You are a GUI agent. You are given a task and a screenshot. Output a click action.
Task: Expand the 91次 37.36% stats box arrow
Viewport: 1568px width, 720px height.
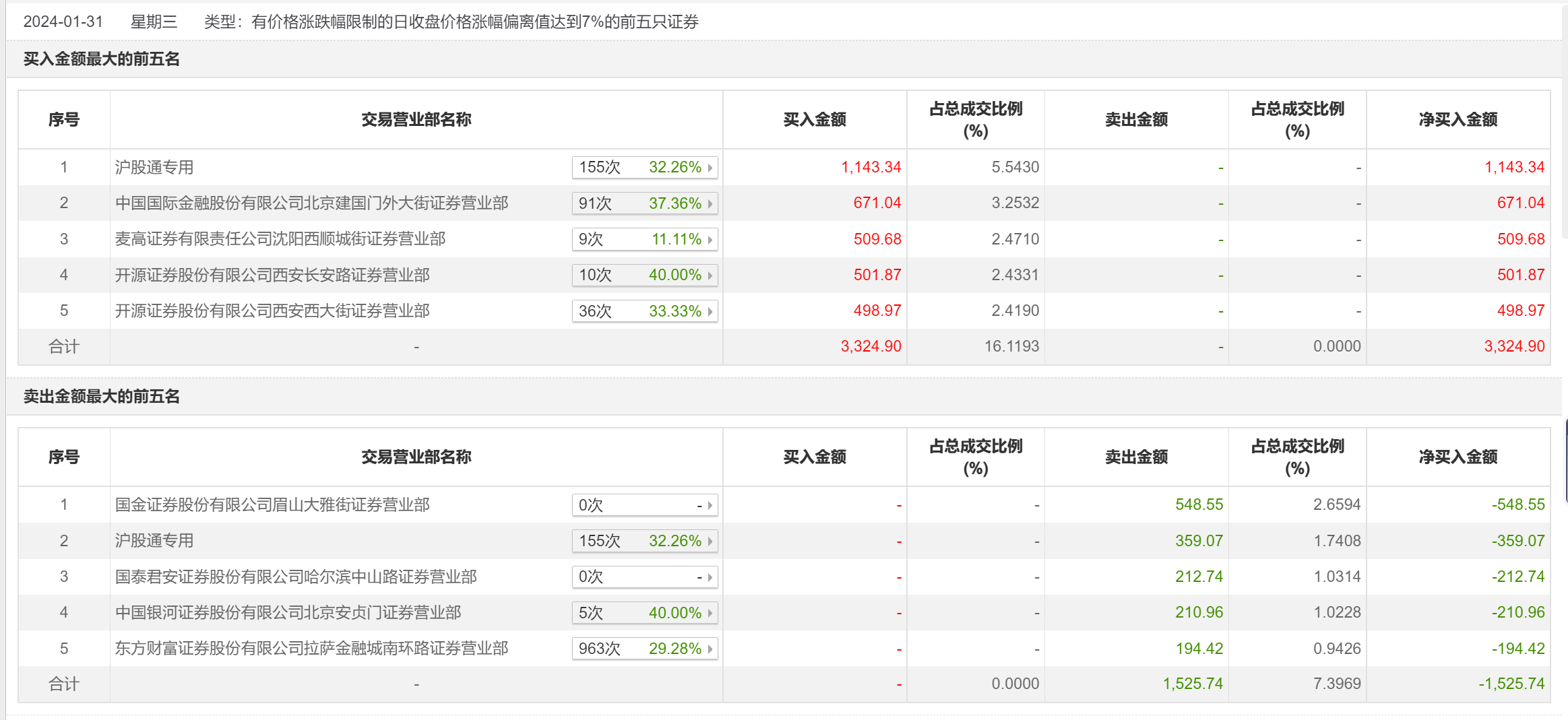click(x=710, y=203)
